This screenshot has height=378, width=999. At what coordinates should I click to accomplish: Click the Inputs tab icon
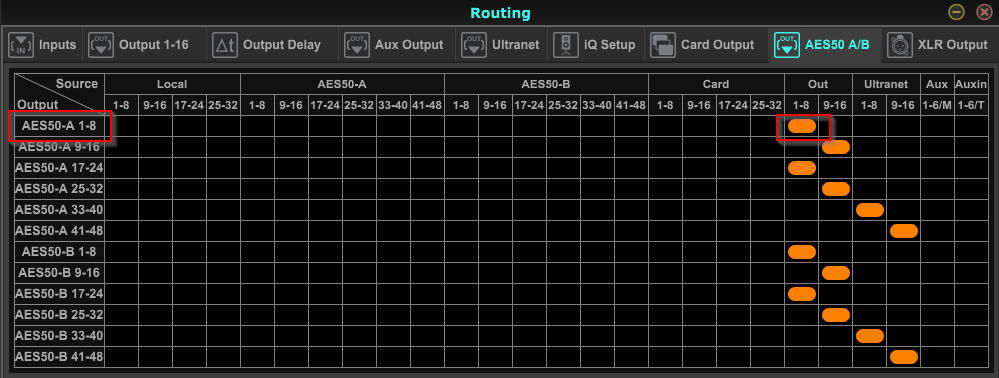[20, 45]
